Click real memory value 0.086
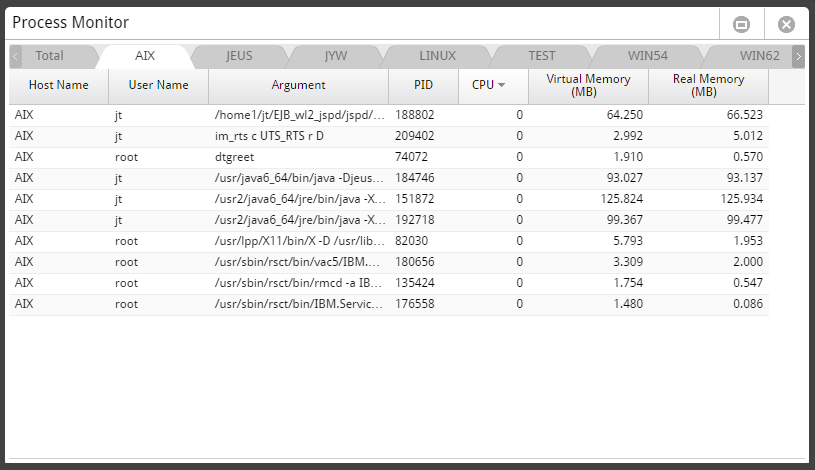Viewport: 815px width, 470px height. pyautogui.click(x=748, y=304)
